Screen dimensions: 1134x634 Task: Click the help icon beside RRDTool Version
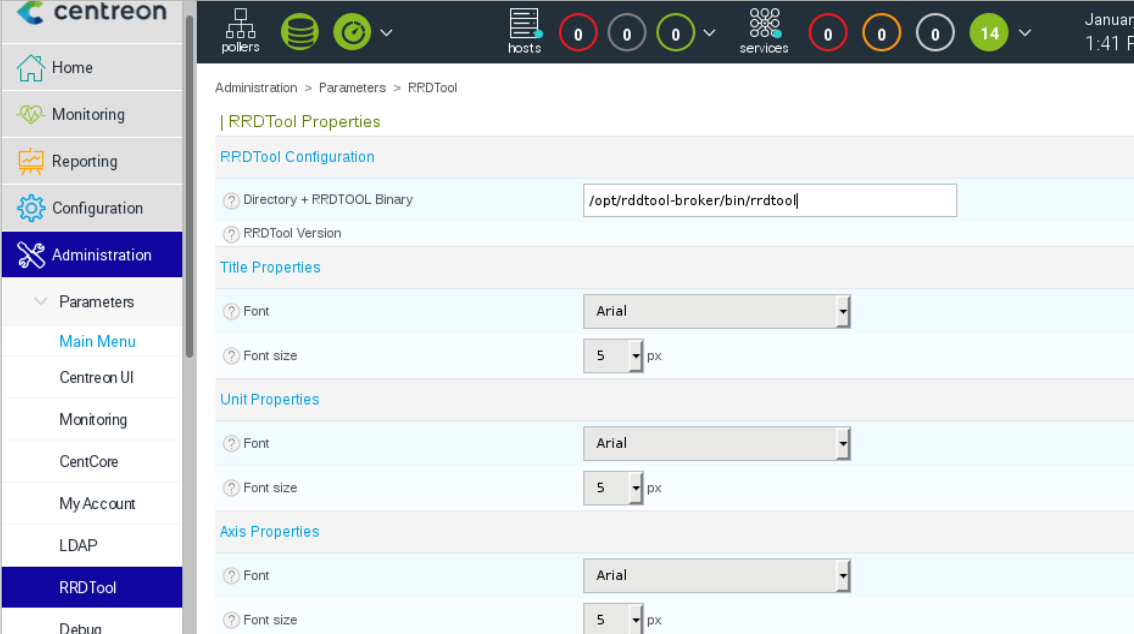[231, 234]
